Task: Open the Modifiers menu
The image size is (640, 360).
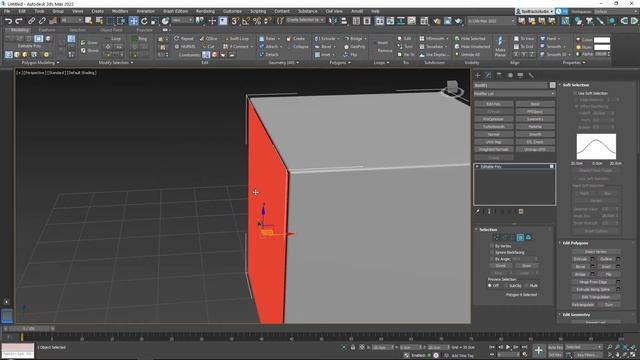Action: (120, 11)
